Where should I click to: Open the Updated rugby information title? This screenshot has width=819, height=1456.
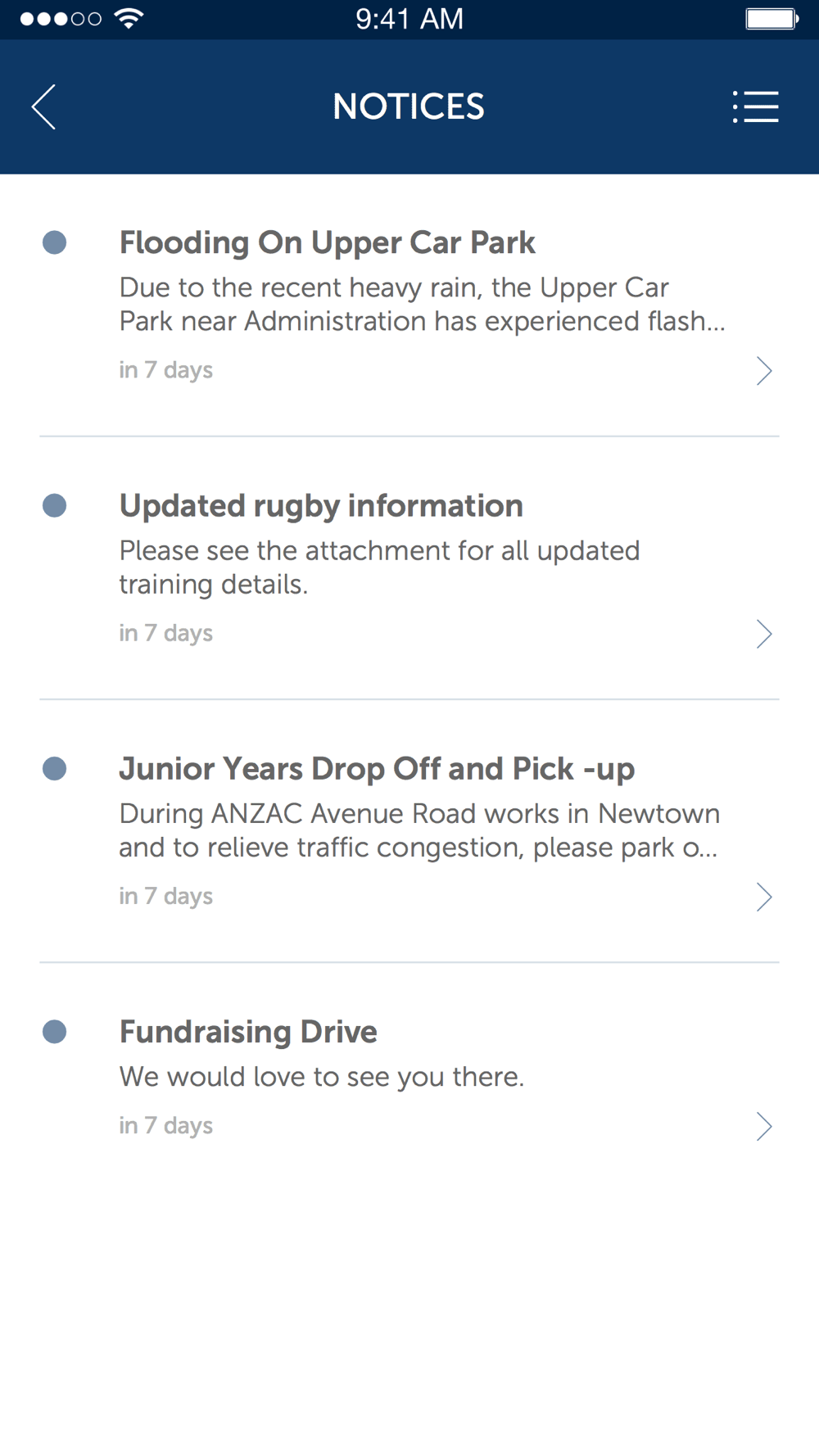pos(321,506)
